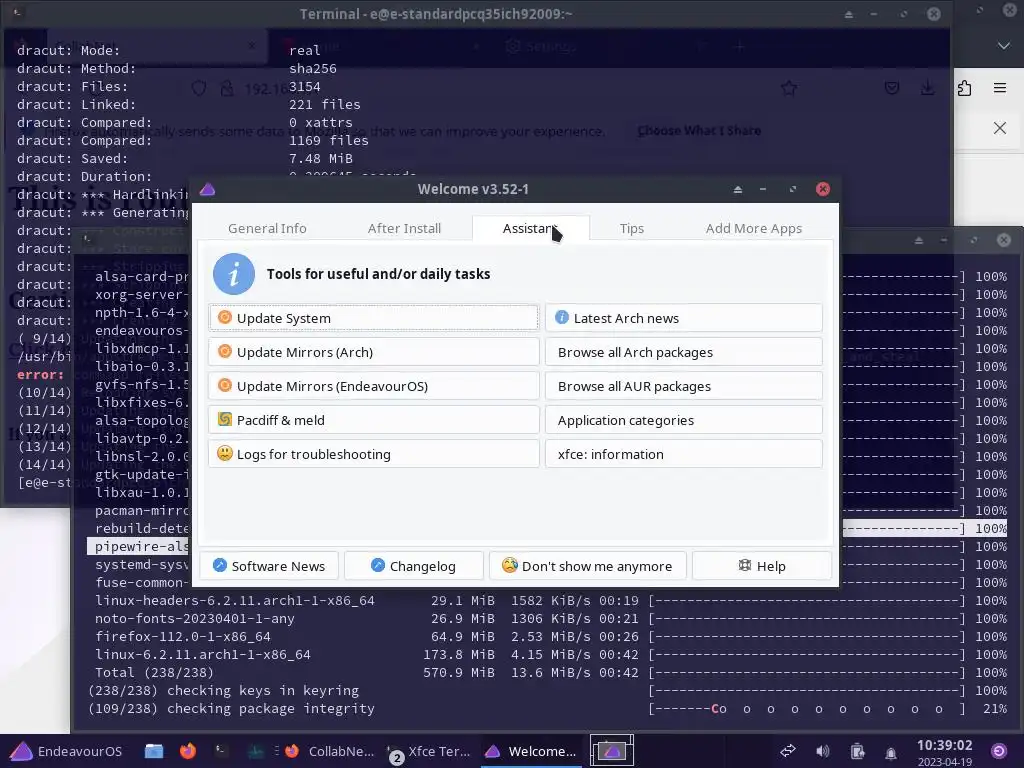Switch to the After Install tab

click(x=404, y=229)
